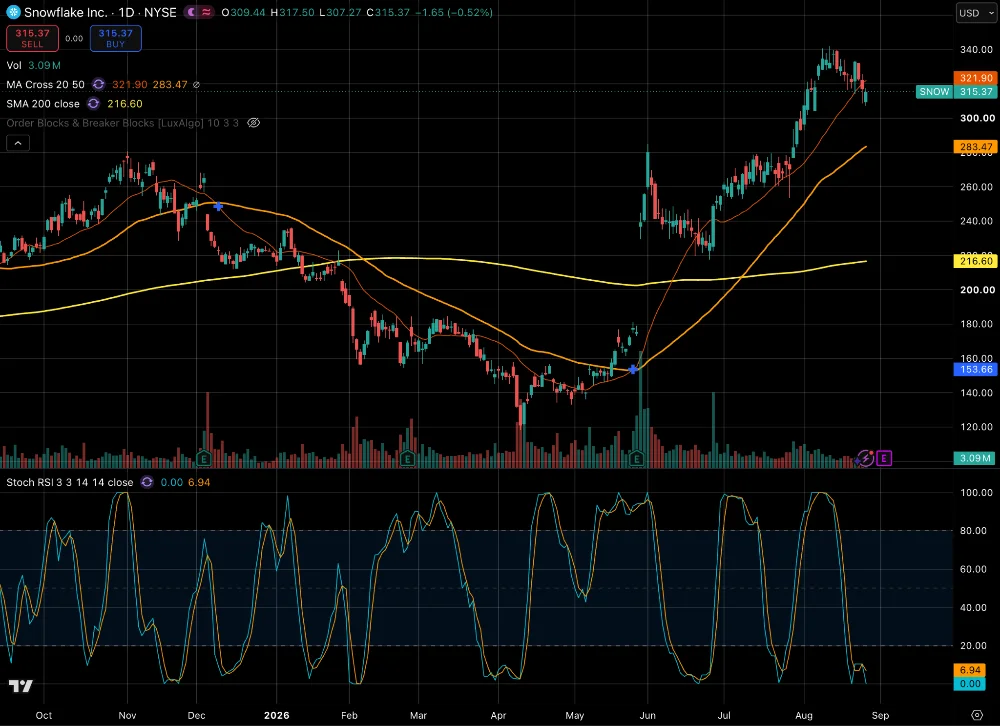Click the yellow 216.60 price axis label
This screenshot has height=726, width=1000.
[x=975, y=261]
